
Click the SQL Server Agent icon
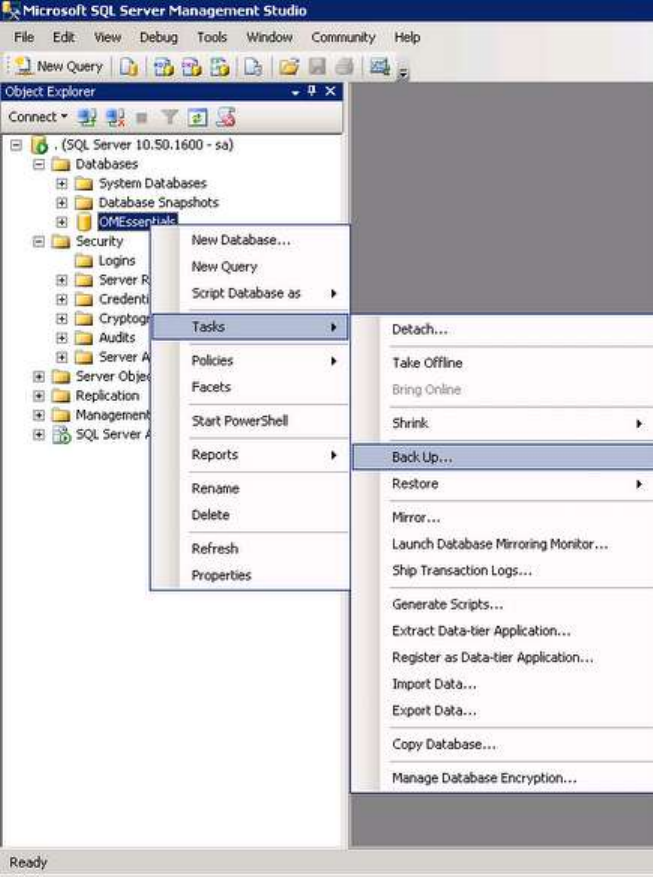(x=61, y=435)
